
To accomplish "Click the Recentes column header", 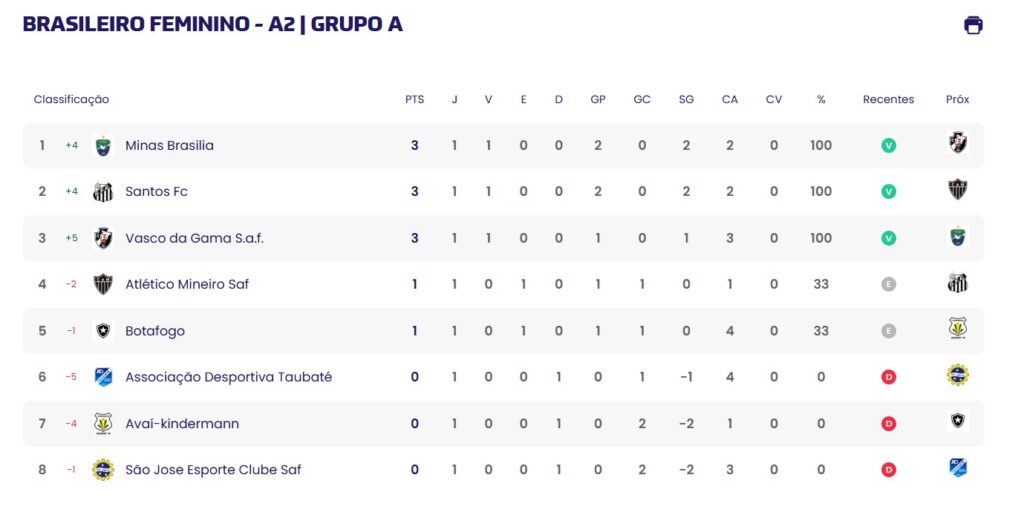I will click(x=888, y=99).
